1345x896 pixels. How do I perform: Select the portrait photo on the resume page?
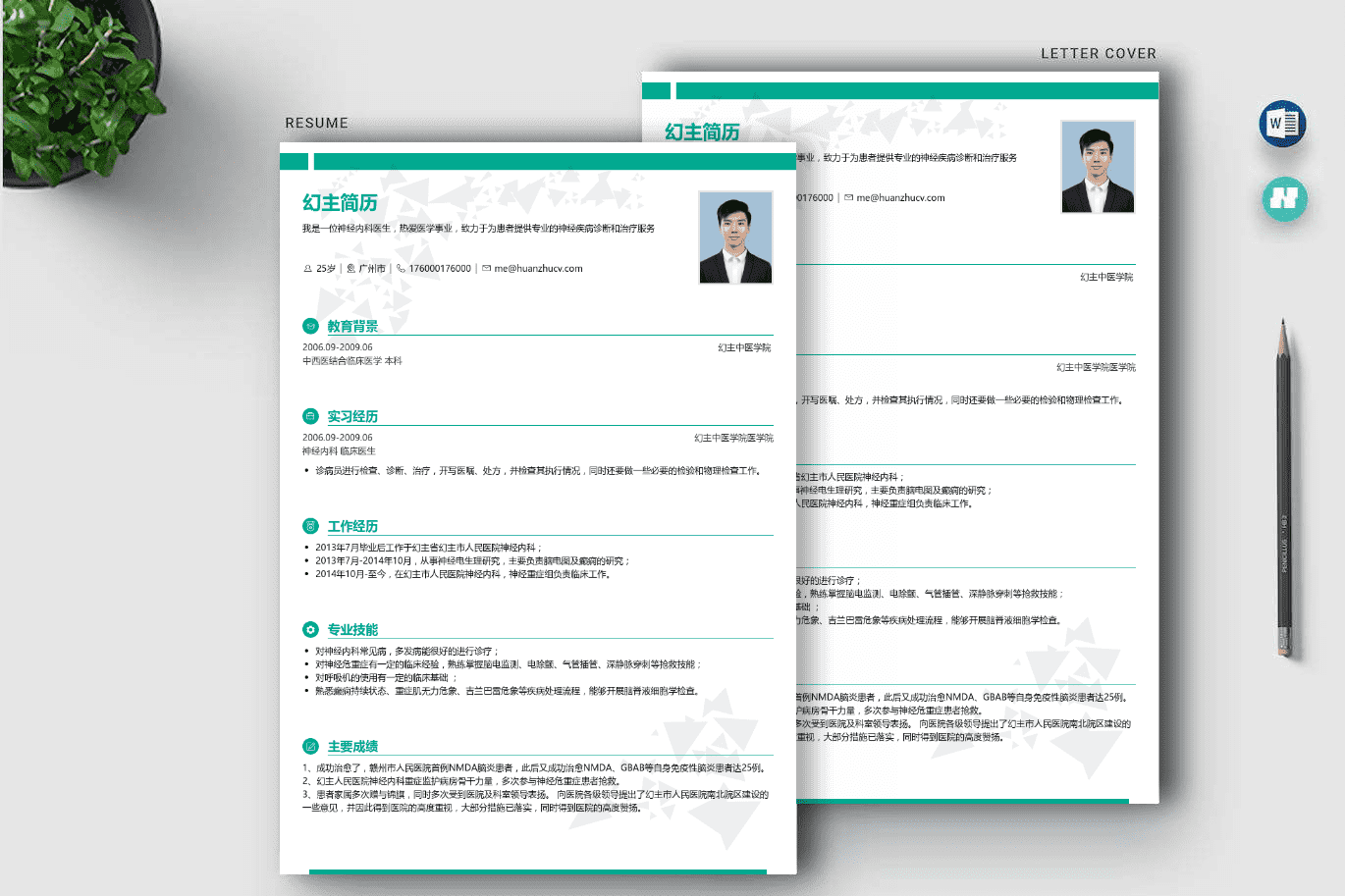pos(735,237)
